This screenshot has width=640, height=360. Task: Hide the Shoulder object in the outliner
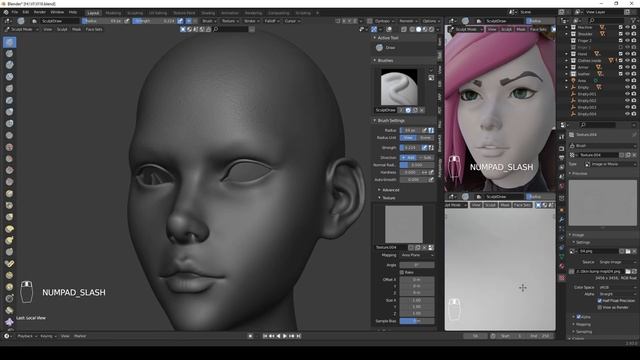(628, 34)
